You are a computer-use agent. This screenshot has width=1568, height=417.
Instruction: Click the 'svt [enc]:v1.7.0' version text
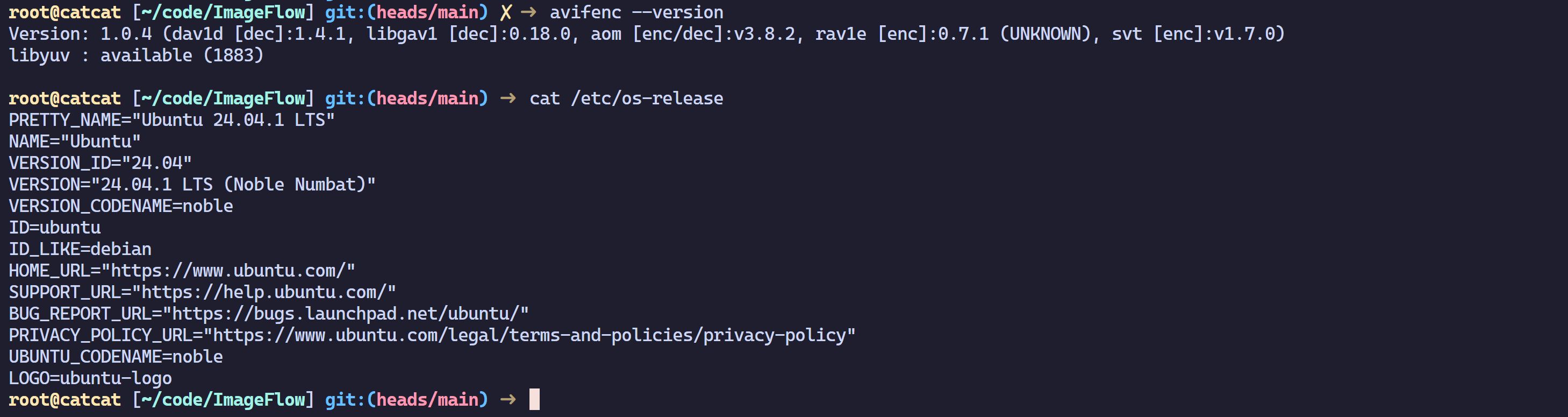pos(1198,33)
